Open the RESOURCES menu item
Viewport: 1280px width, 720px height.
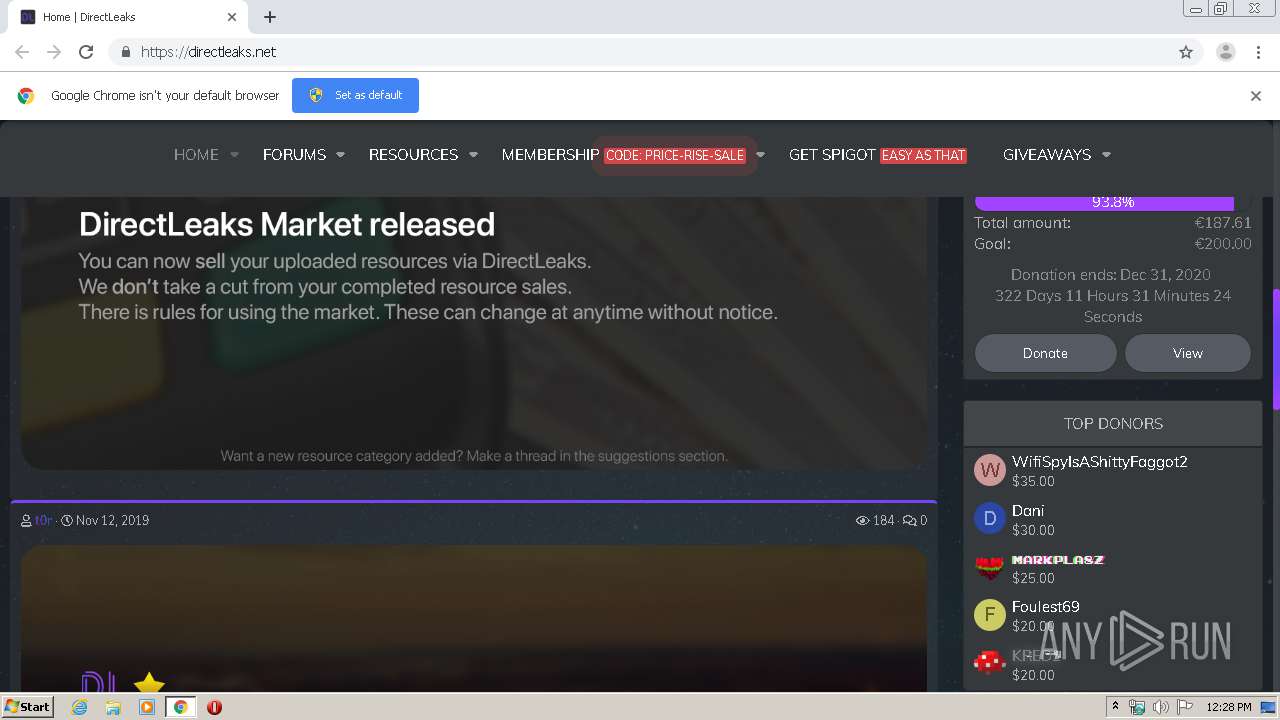tap(413, 155)
